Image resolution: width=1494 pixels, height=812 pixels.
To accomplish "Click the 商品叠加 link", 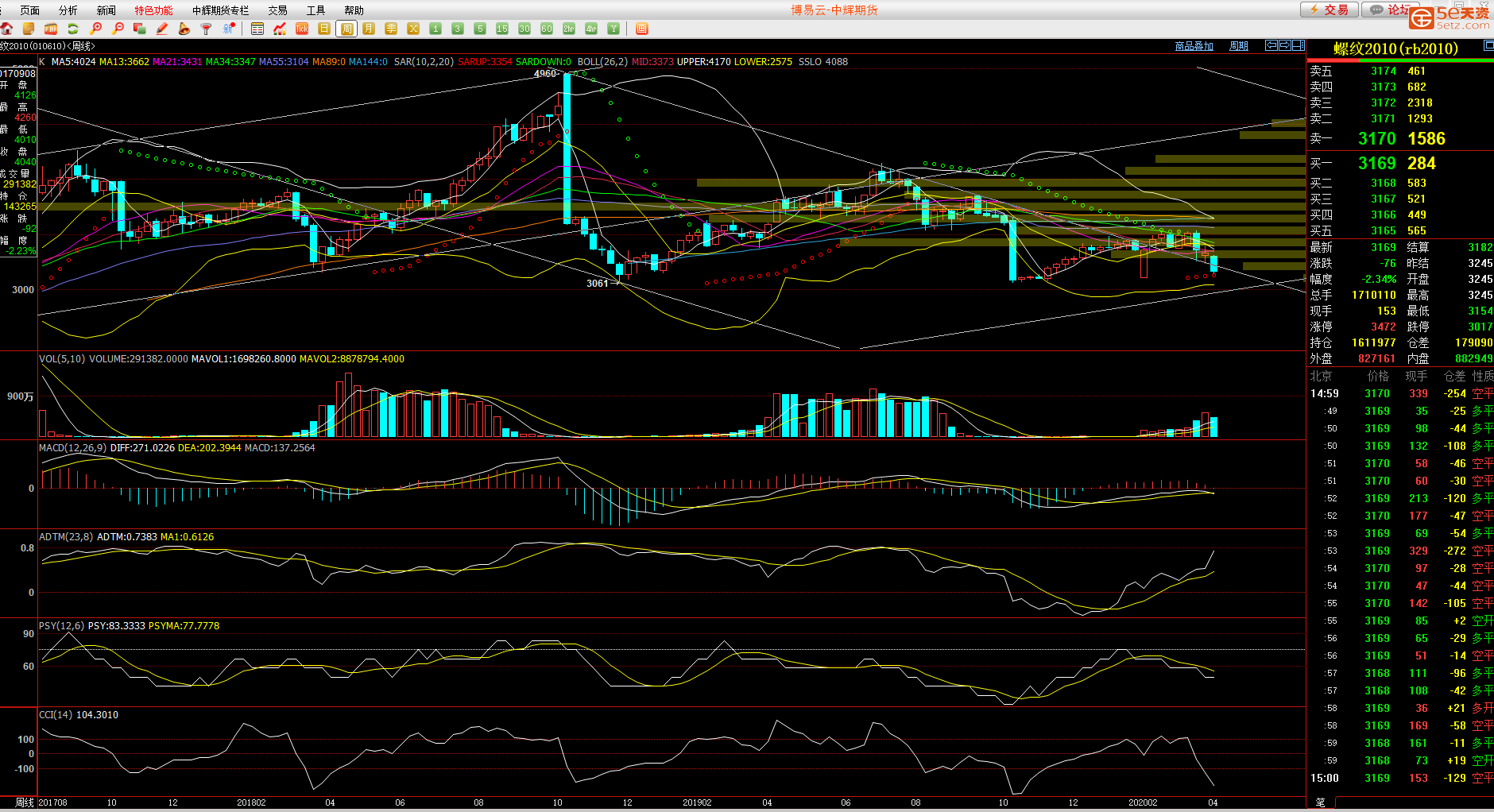I will pyautogui.click(x=1194, y=46).
